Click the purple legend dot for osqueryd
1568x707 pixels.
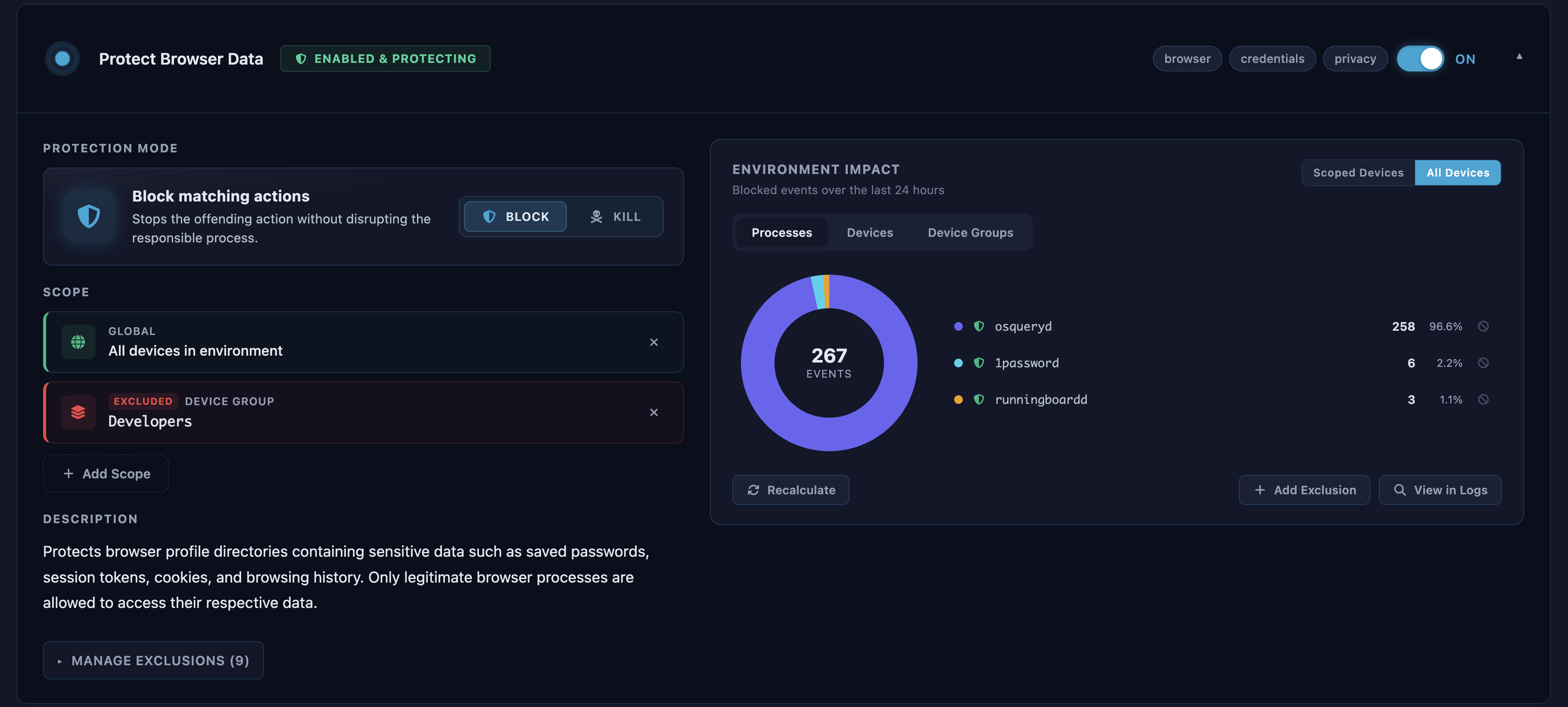tap(958, 326)
